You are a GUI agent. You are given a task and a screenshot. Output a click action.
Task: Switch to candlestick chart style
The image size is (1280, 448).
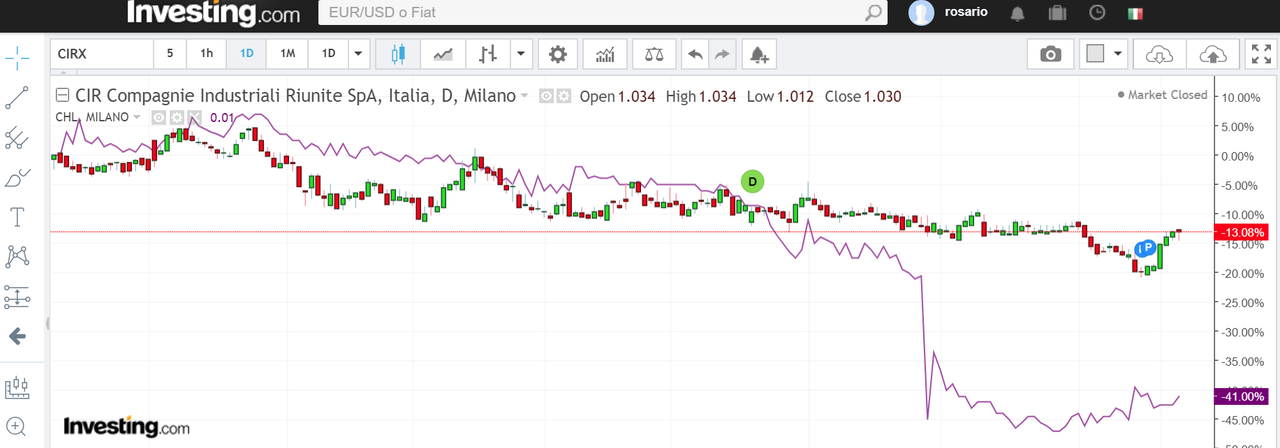pyautogui.click(x=398, y=54)
